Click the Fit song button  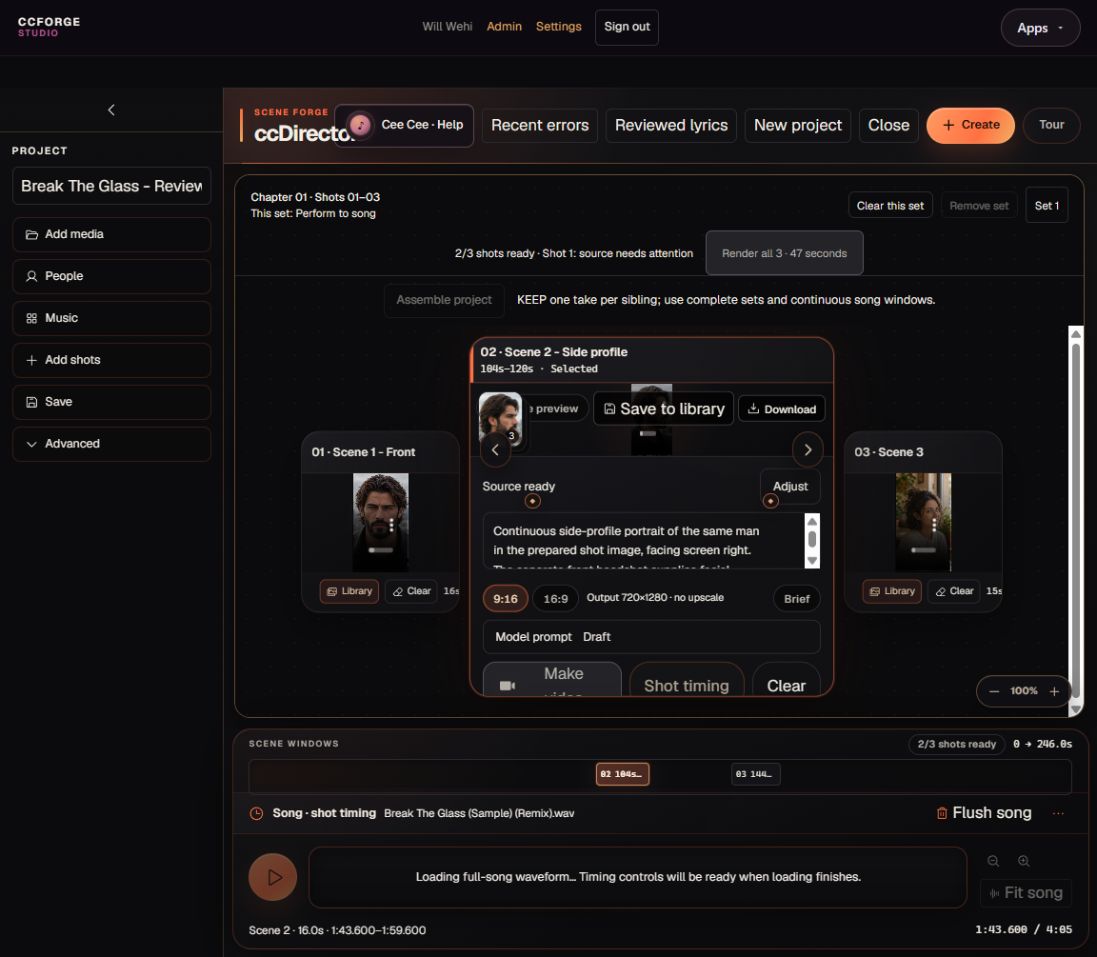[1026, 893]
